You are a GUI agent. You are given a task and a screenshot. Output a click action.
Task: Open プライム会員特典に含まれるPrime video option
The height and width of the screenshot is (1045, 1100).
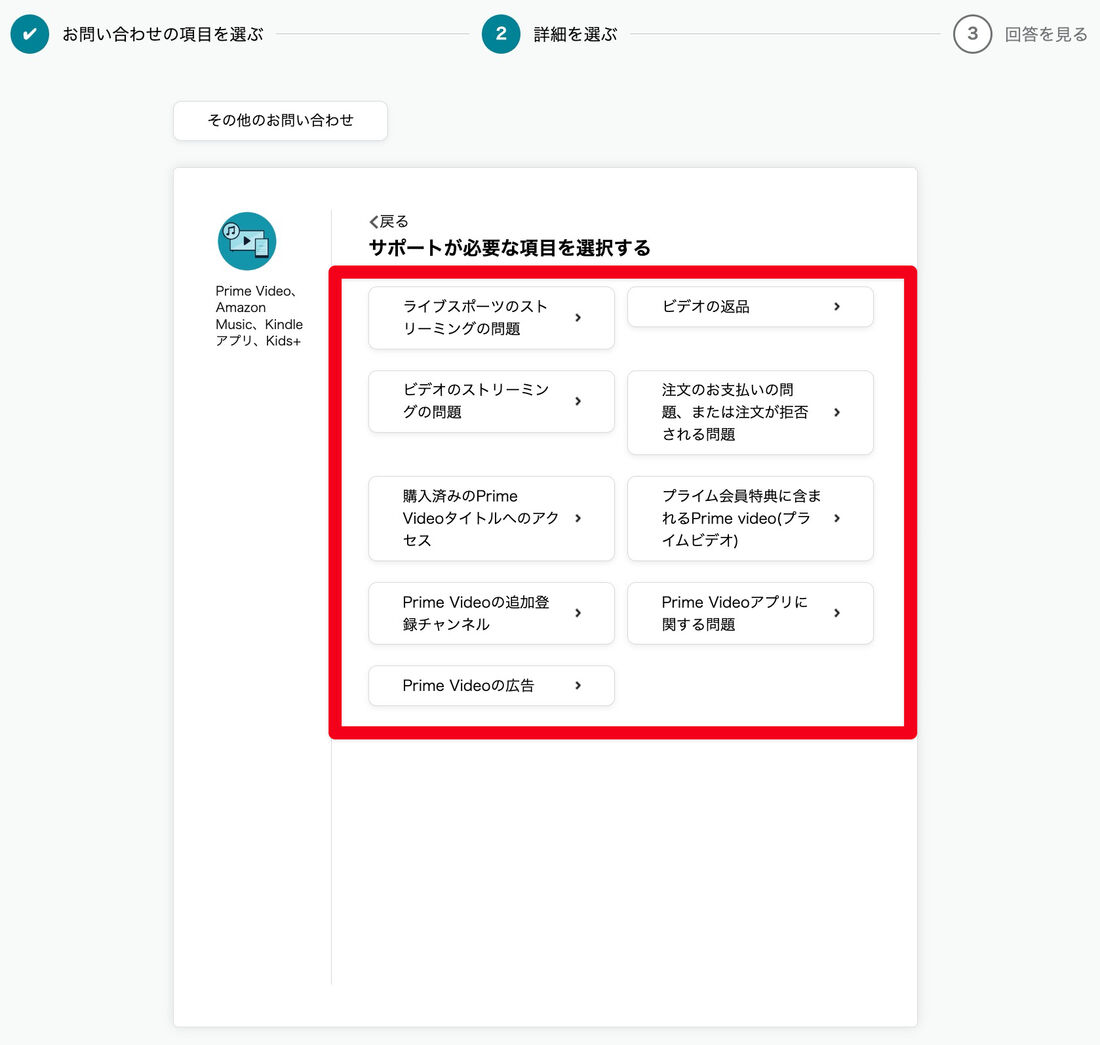[x=750, y=518]
